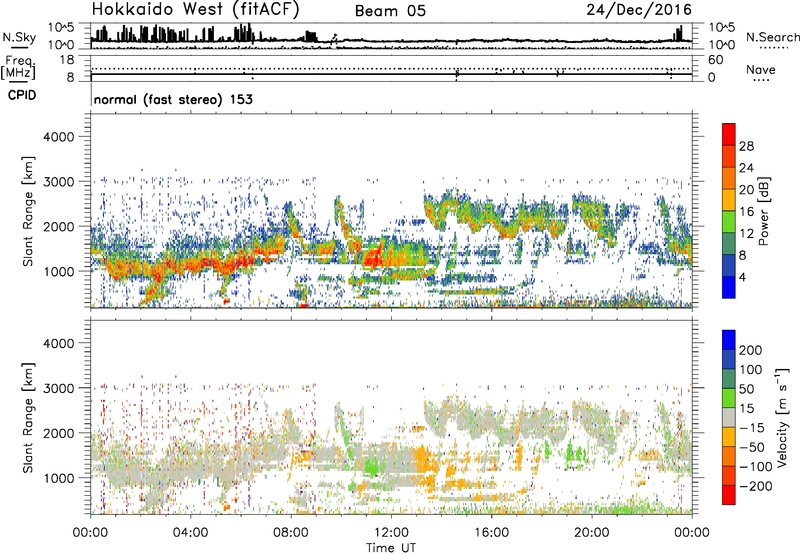Viewport: 800px width, 554px height.
Task: Click the '20:00' time axis tick
Action: (x=591, y=533)
